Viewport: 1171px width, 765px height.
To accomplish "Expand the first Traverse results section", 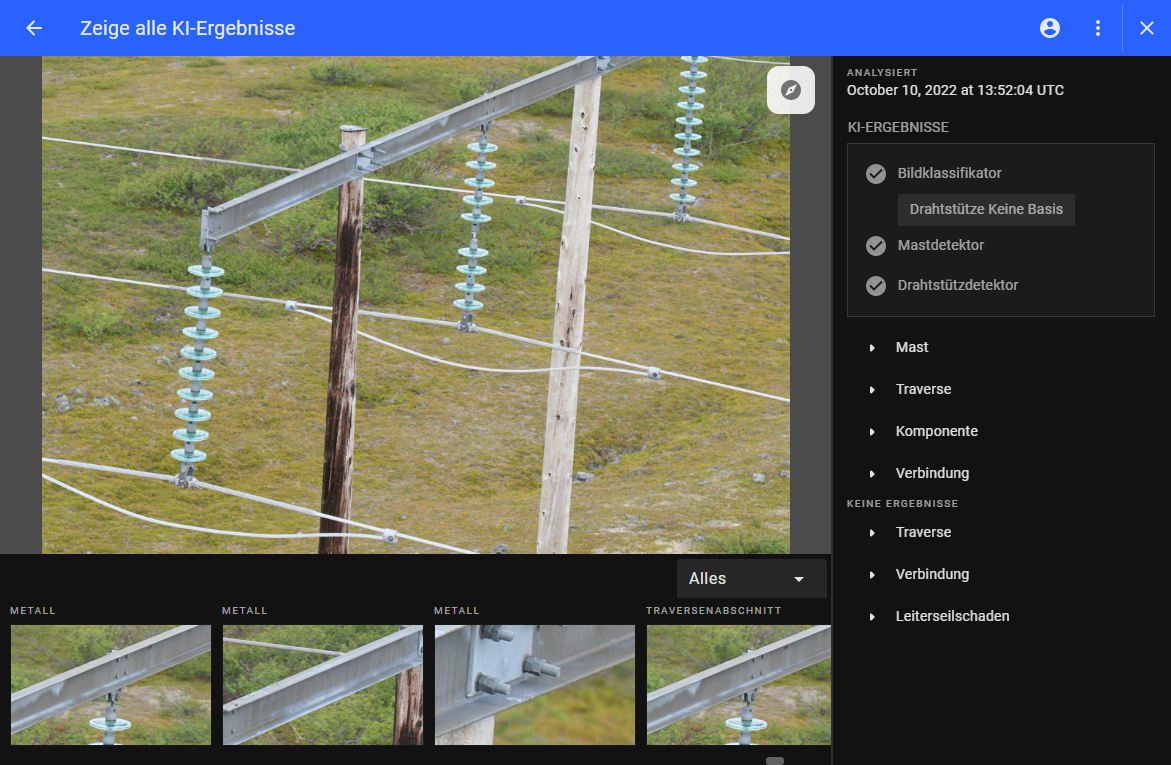I will (873, 390).
